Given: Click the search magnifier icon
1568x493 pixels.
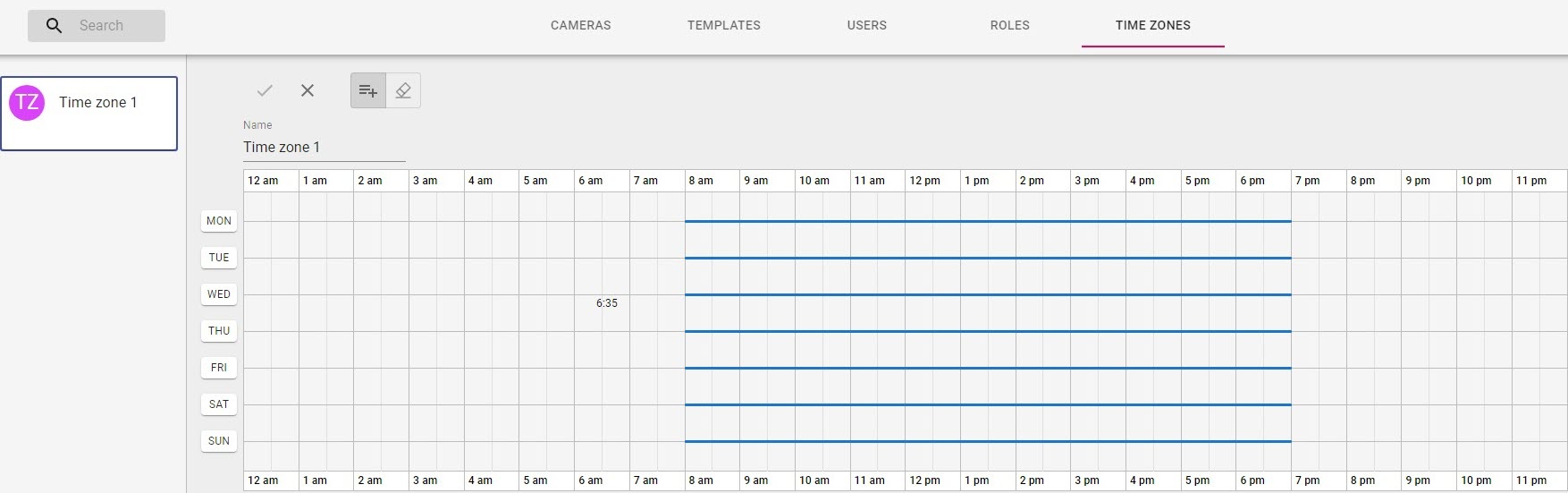Looking at the screenshot, I should [x=54, y=26].
